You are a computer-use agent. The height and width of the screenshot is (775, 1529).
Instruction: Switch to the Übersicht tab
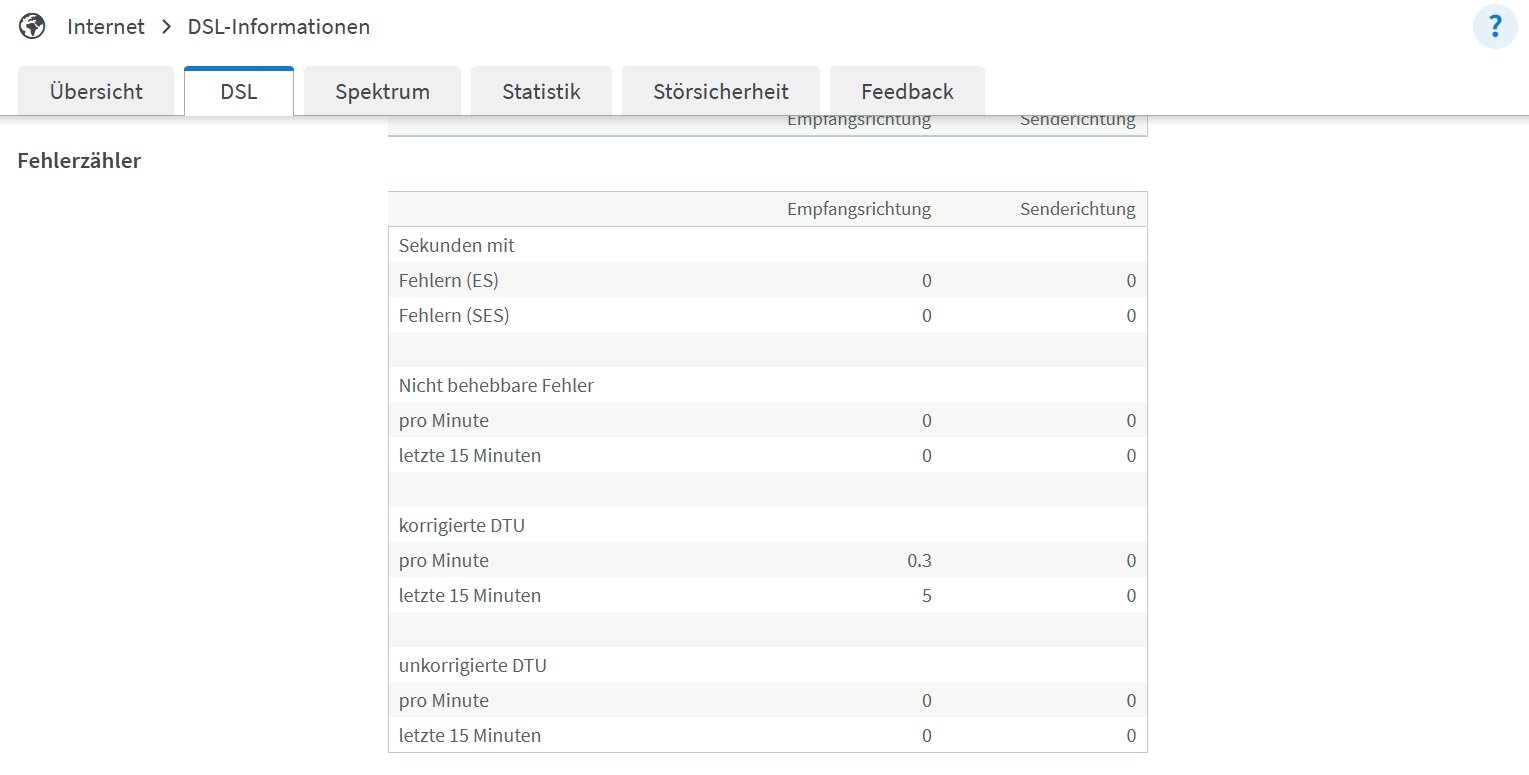click(x=96, y=92)
